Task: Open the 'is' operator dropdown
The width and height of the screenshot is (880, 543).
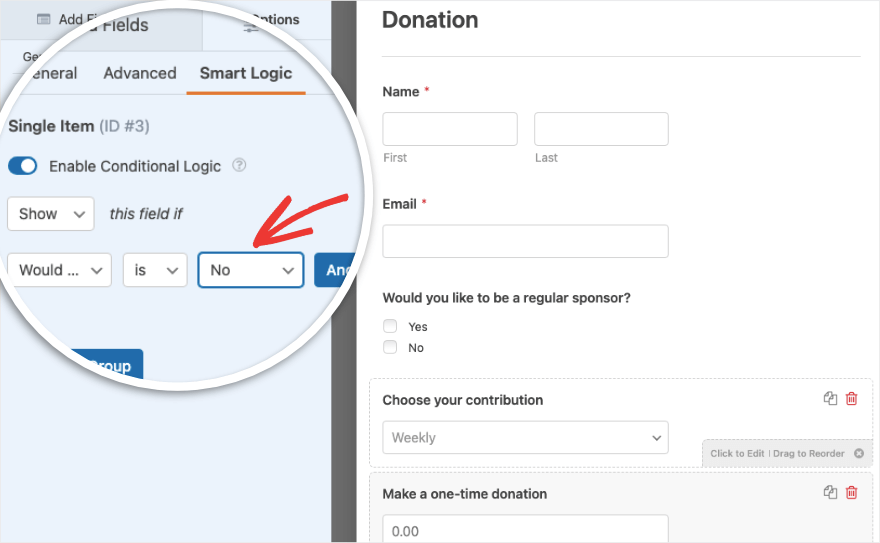Action: (155, 270)
